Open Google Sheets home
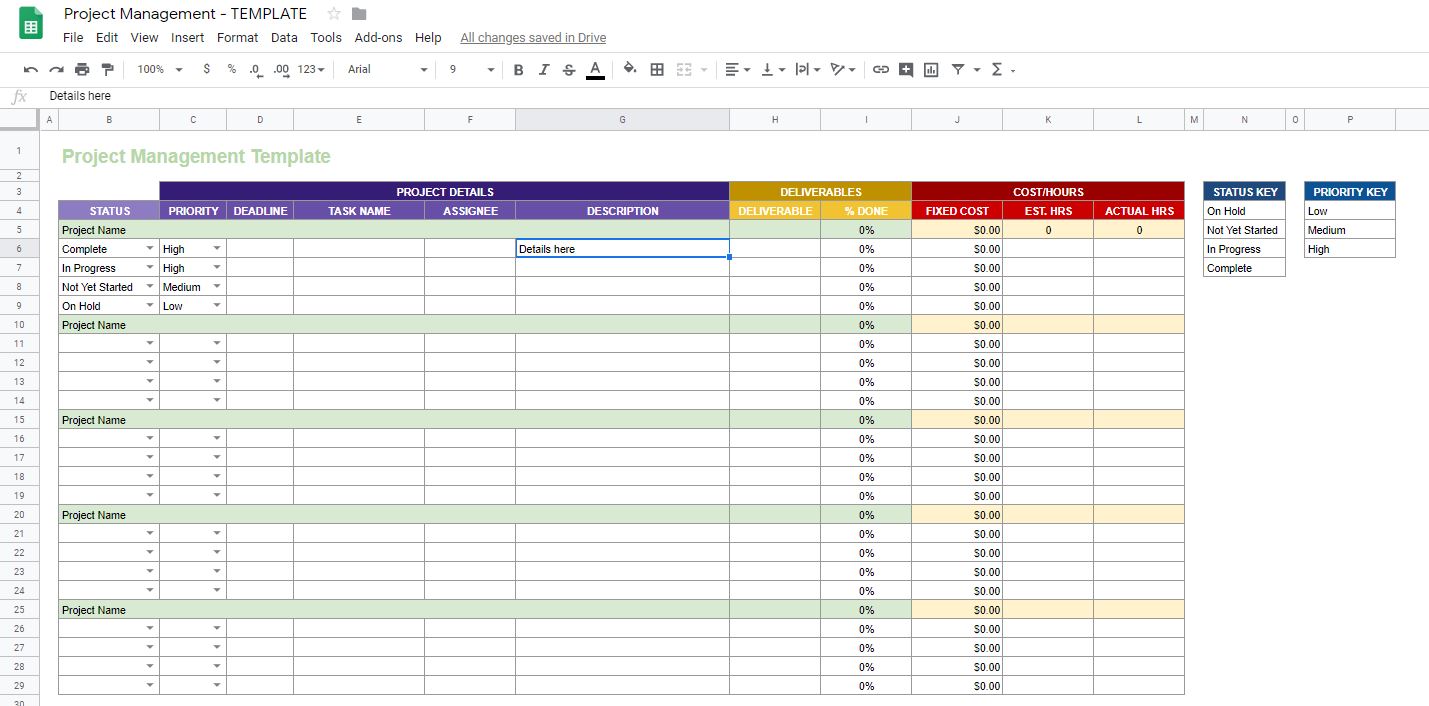 click(x=31, y=25)
